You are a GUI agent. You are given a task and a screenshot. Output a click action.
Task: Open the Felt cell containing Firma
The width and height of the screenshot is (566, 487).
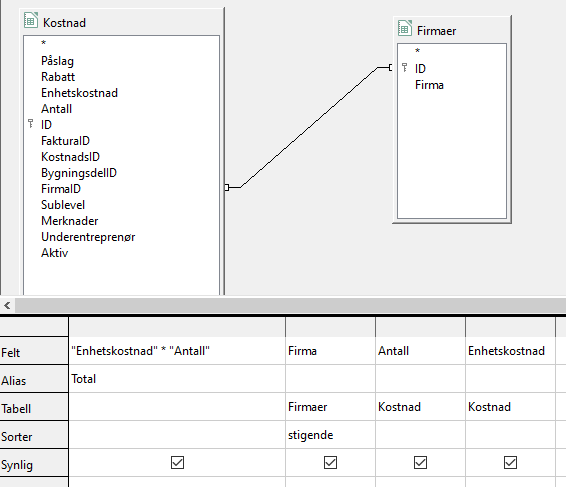coord(330,351)
